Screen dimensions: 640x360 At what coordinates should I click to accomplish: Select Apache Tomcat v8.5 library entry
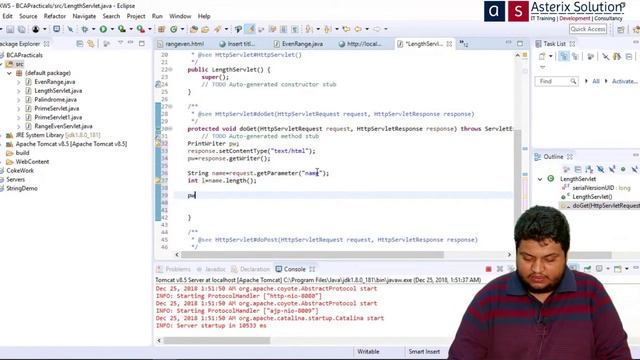tap(71, 144)
